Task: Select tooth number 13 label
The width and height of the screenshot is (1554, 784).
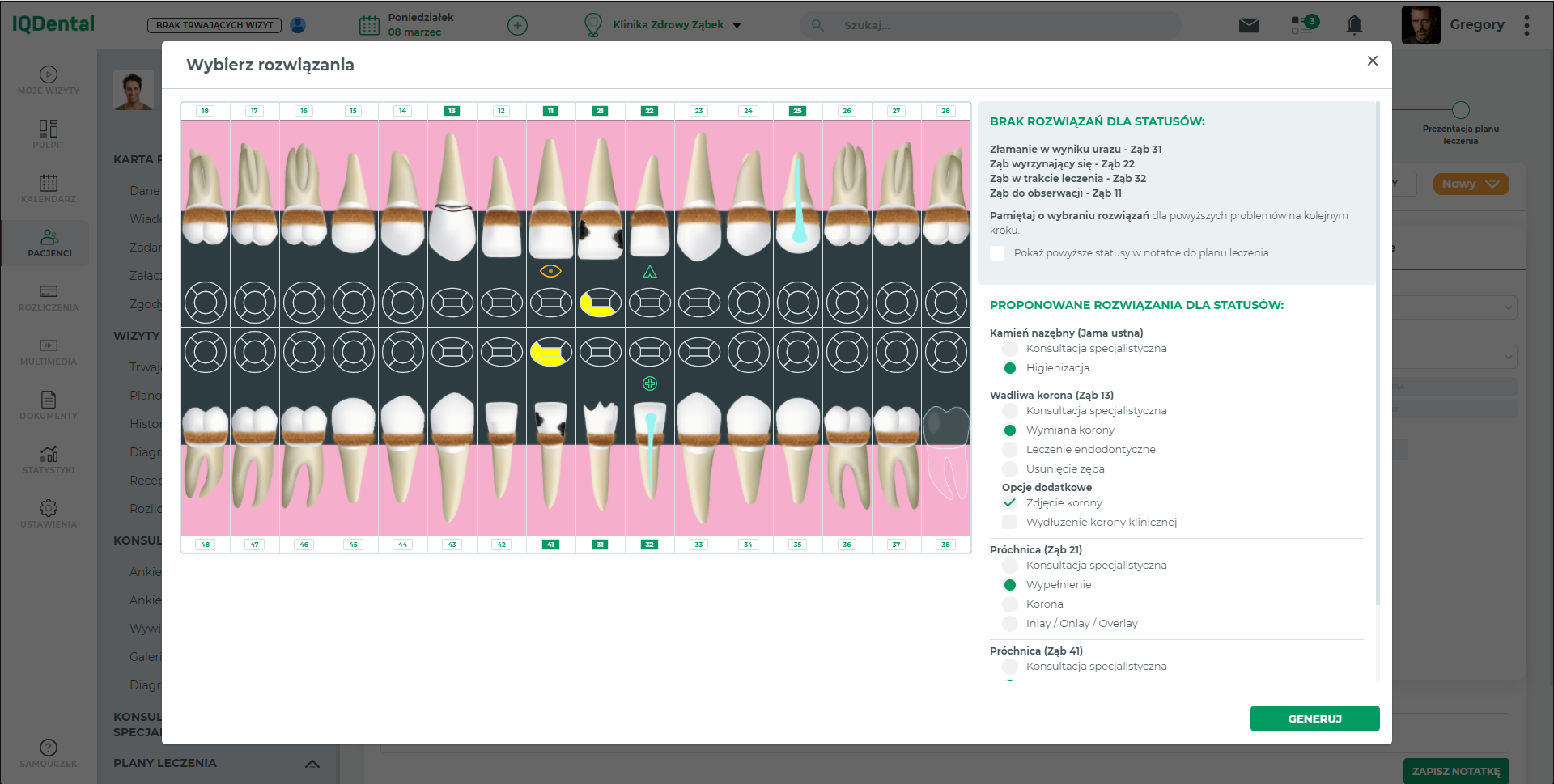Action: tap(452, 111)
